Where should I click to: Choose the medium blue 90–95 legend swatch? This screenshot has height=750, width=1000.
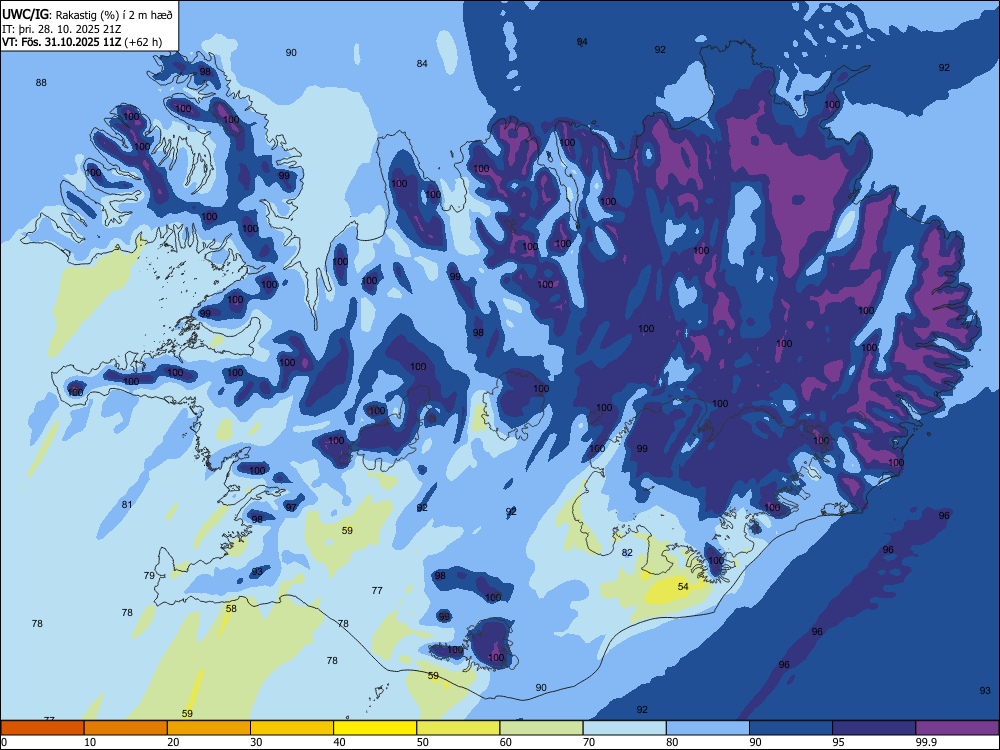click(x=791, y=728)
